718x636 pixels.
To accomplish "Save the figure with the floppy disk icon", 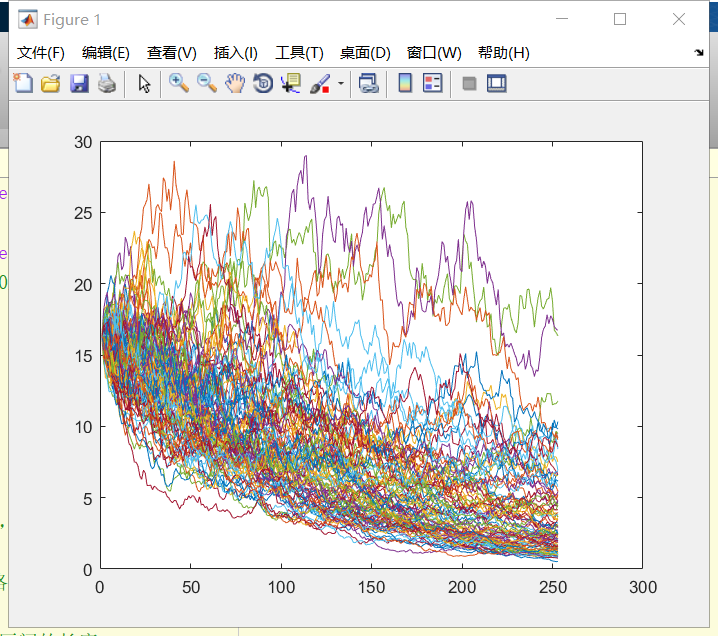I will pos(79,84).
